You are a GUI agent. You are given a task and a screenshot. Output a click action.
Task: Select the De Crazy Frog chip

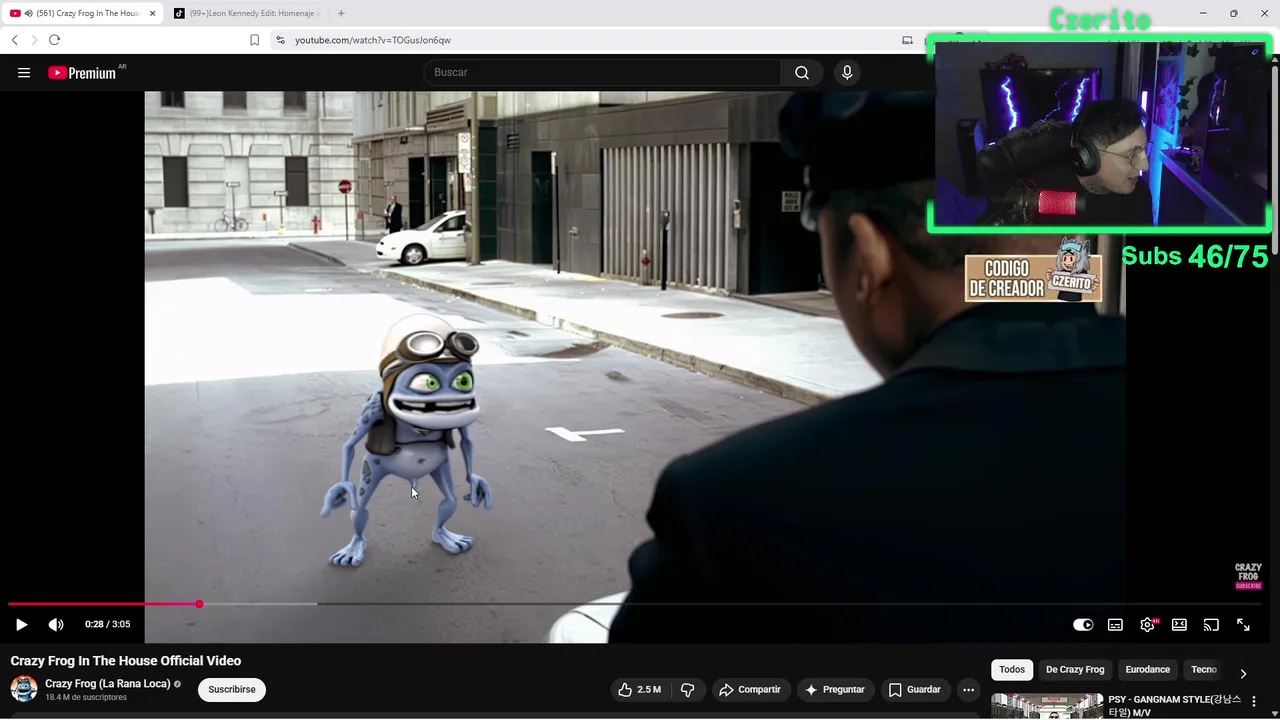coord(1075,669)
